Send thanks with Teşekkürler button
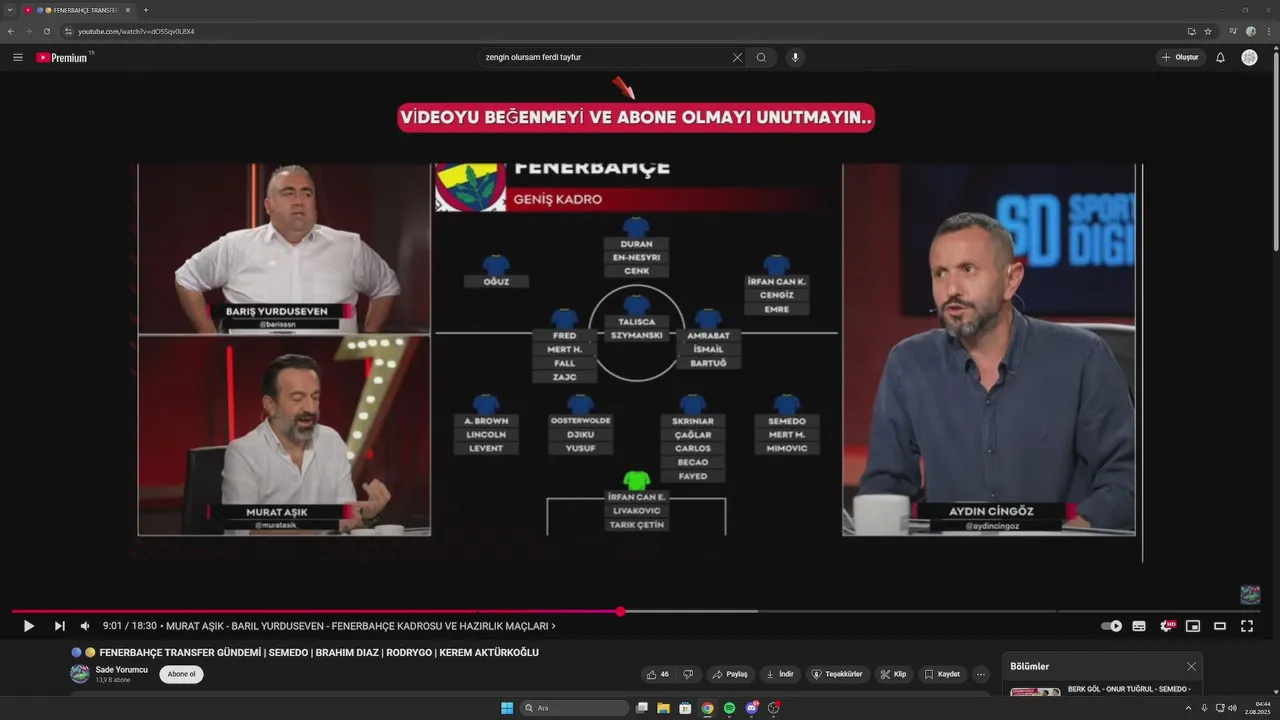 point(836,674)
